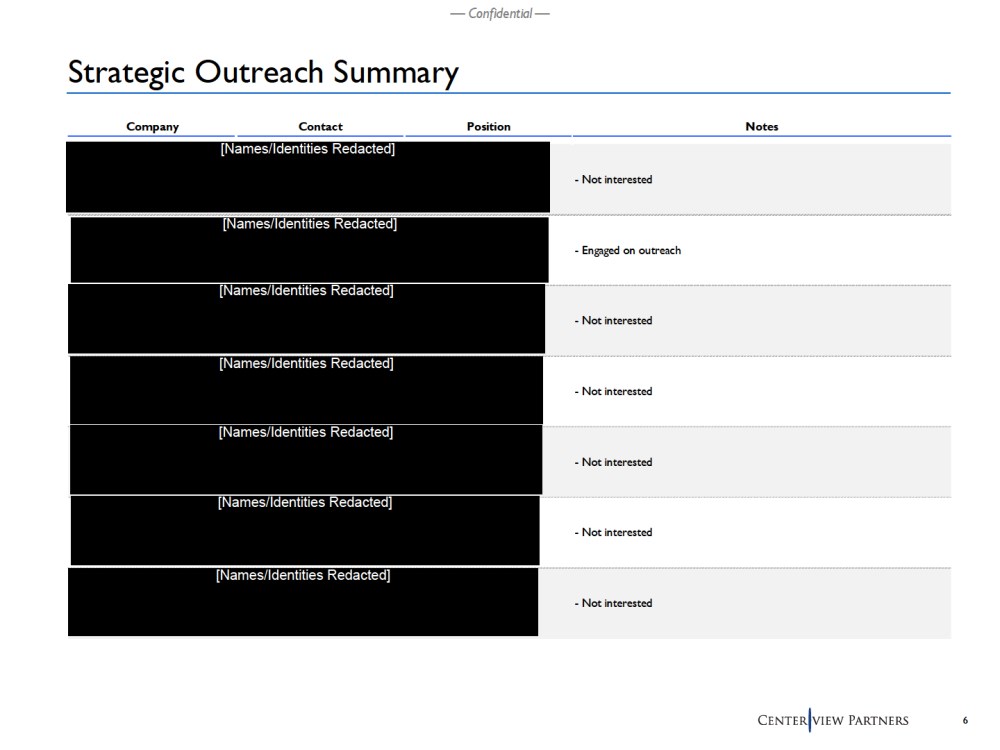
Task: Select the first row's Not interested note
Action: [x=614, y=180]
